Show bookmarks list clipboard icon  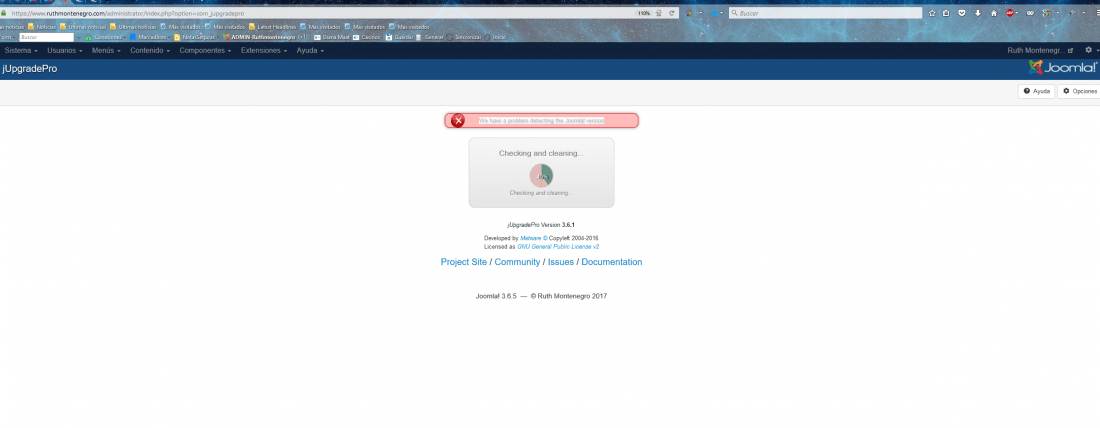point(946,13)
